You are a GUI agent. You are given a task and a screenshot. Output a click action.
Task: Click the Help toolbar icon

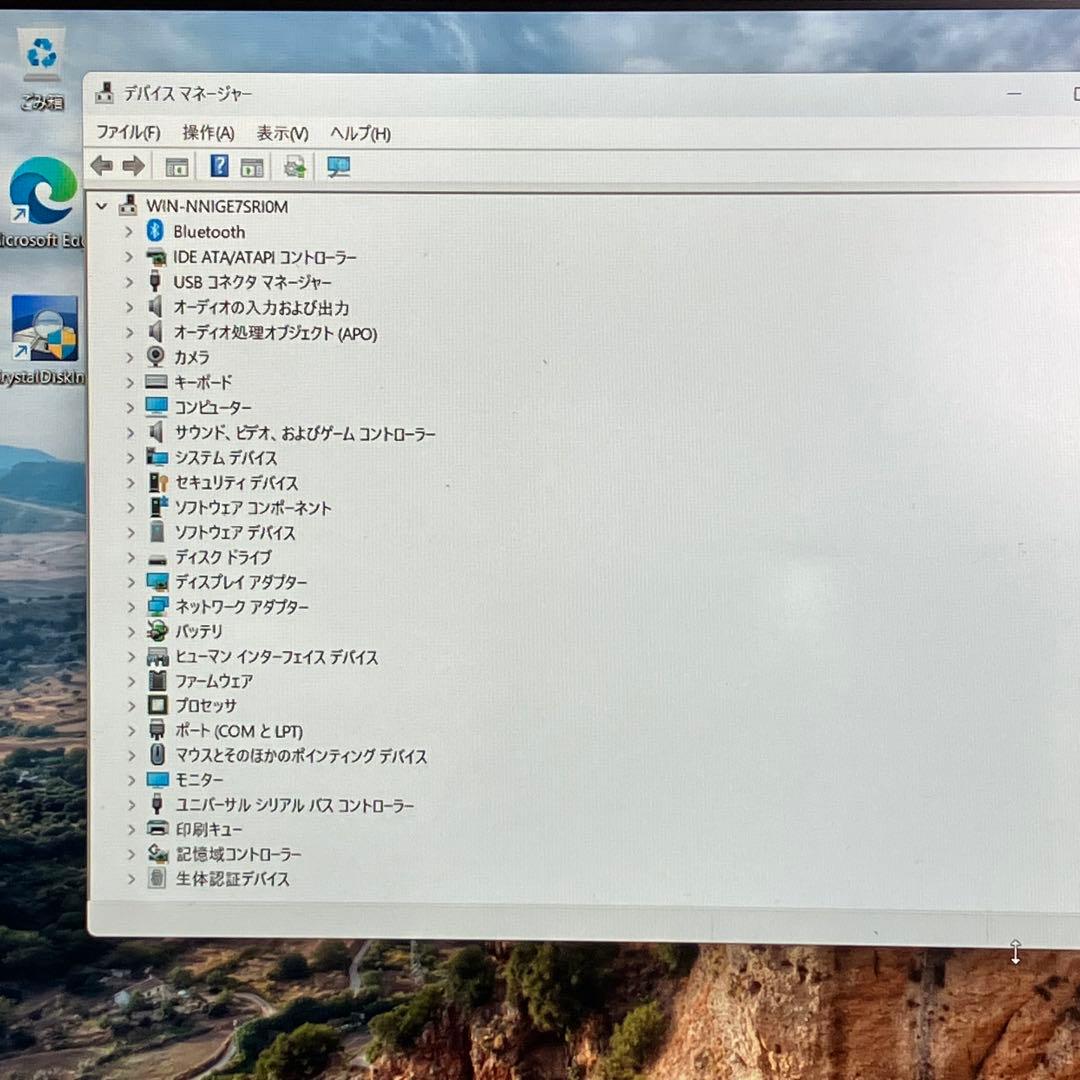pos(218,166)
